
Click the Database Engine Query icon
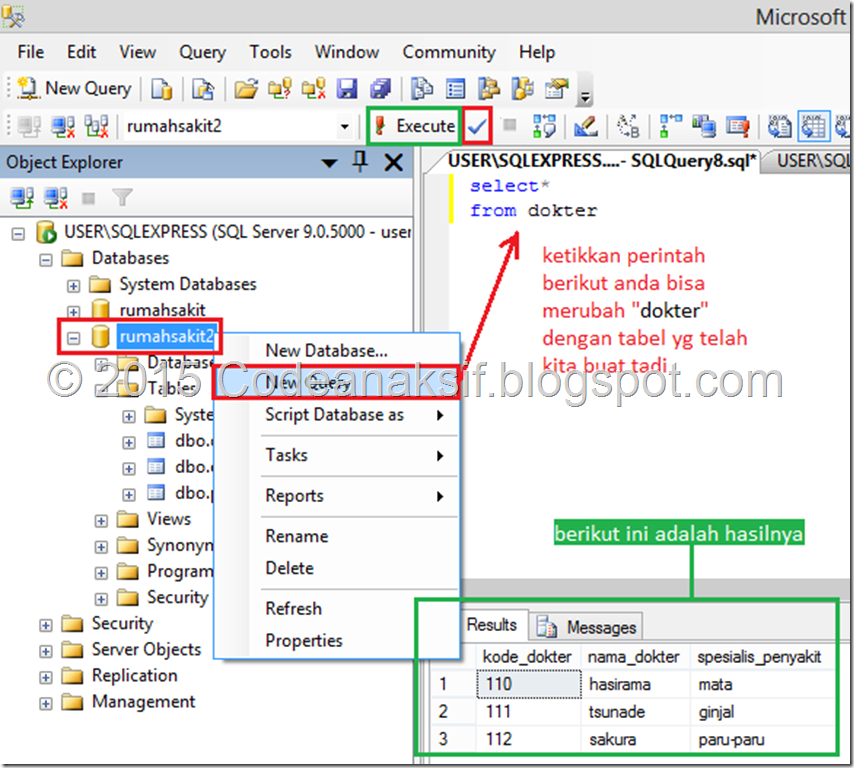coord(162,89)
